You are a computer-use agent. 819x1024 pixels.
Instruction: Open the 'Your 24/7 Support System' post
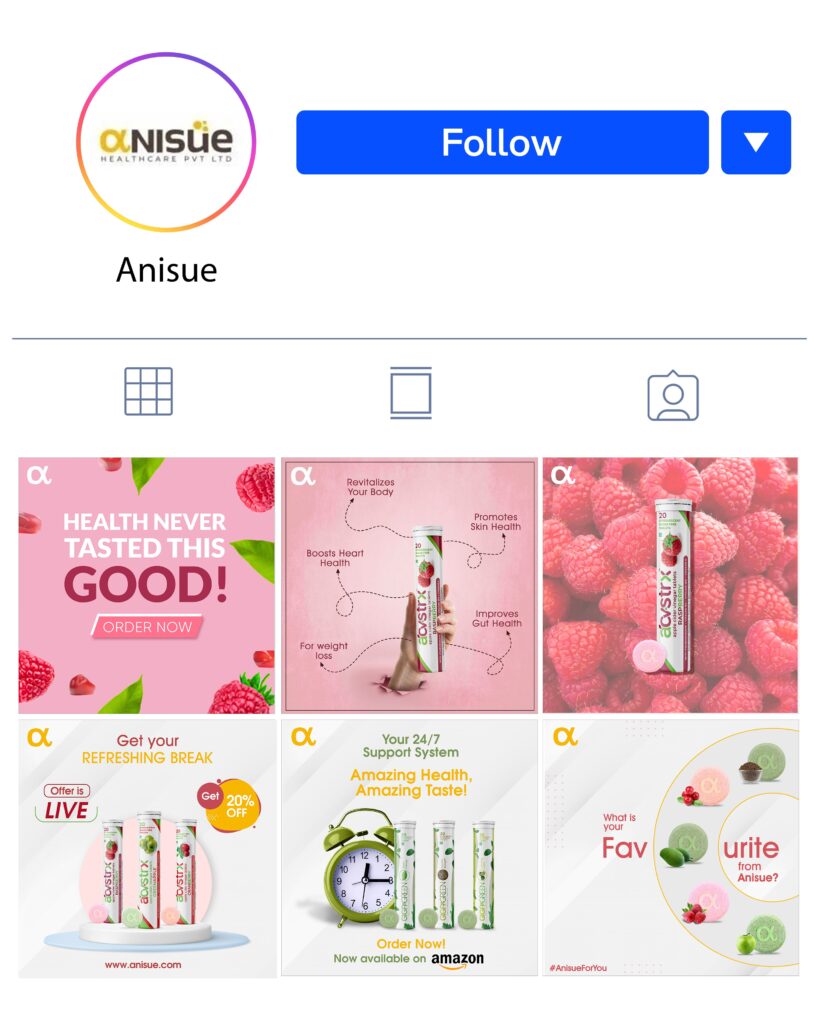point(409,848)
